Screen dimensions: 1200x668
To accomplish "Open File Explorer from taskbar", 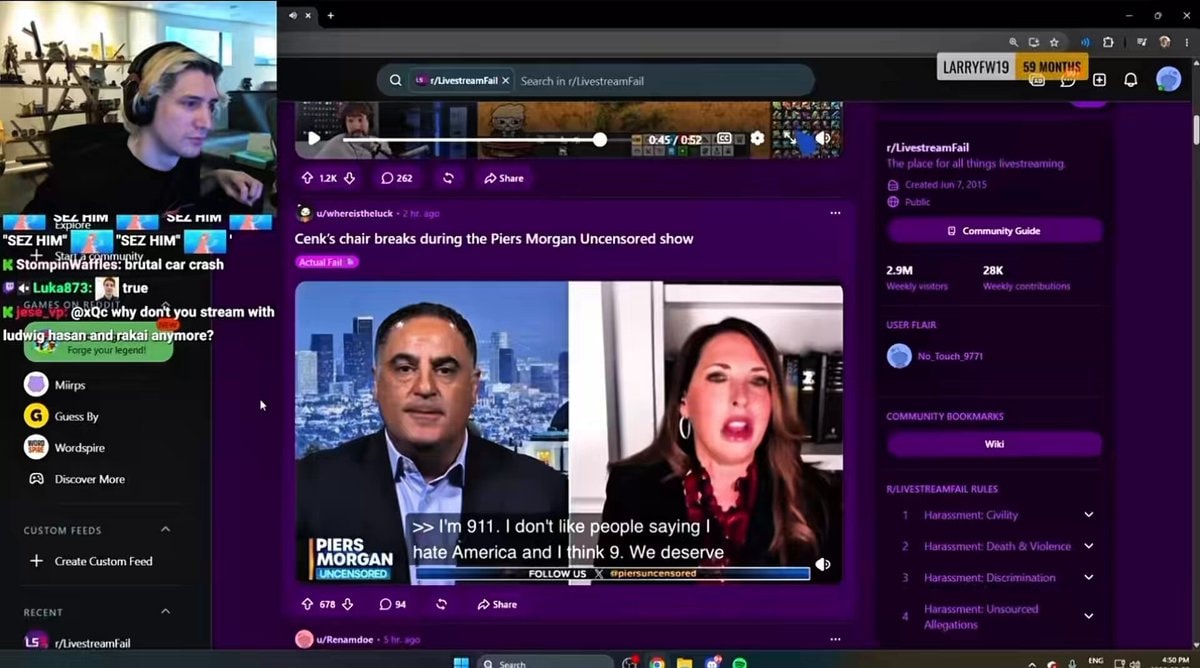I will point(684,662).
